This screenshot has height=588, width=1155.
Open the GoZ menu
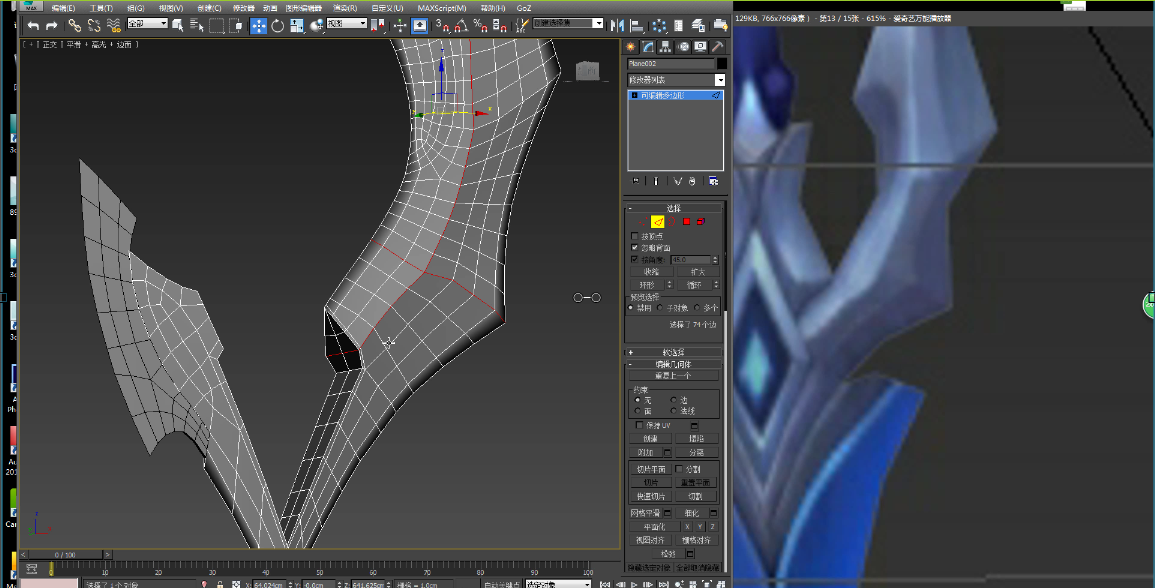pos(524,8)
